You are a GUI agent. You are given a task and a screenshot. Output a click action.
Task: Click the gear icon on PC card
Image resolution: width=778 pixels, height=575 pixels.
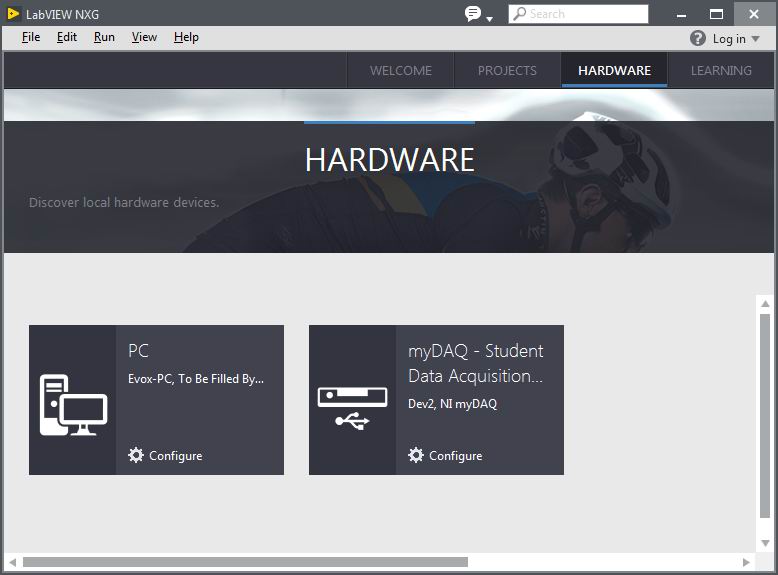point(135,455)
